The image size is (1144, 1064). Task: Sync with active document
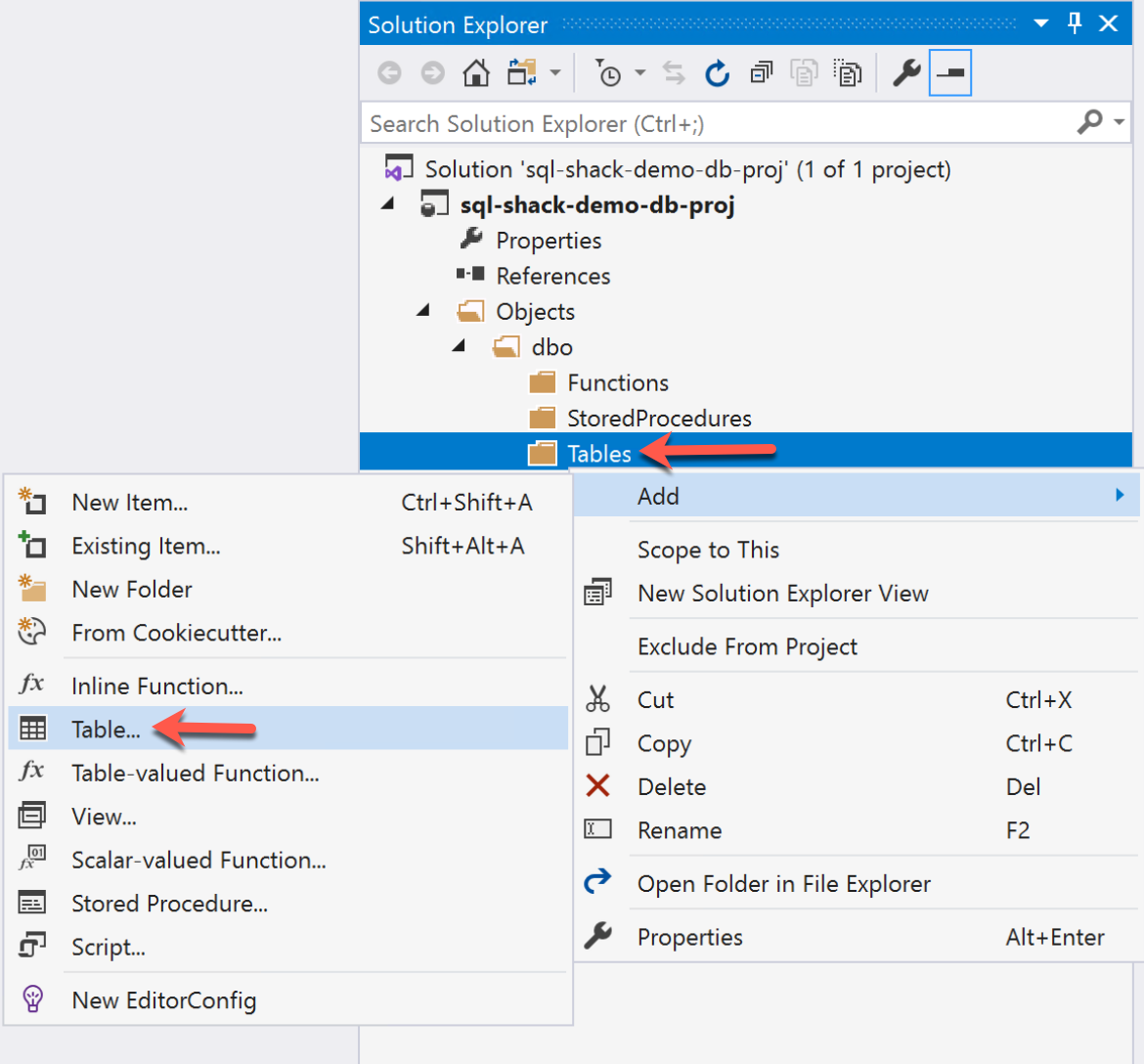pos(673,71)
